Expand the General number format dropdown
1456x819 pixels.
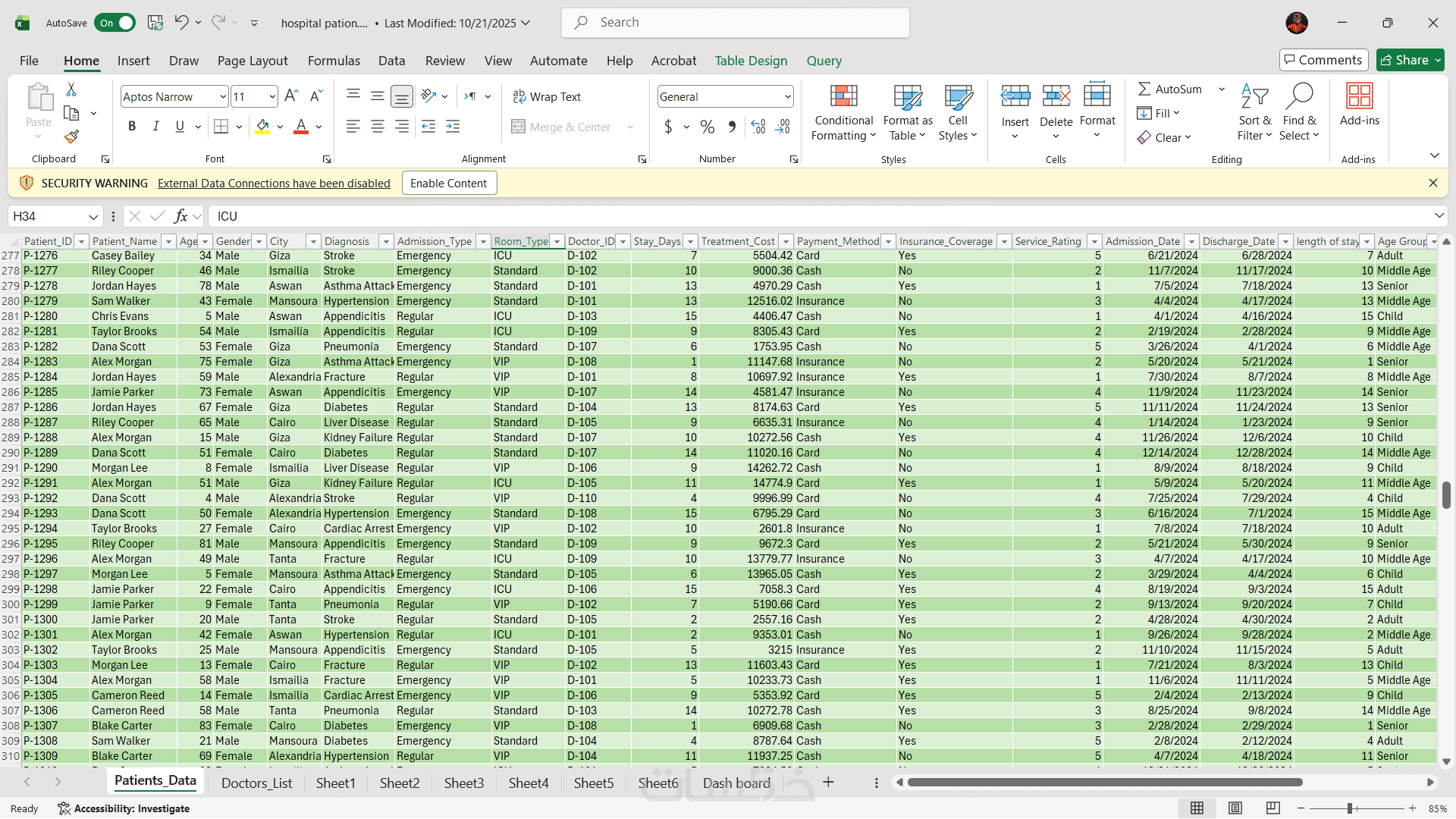point(787,96)
